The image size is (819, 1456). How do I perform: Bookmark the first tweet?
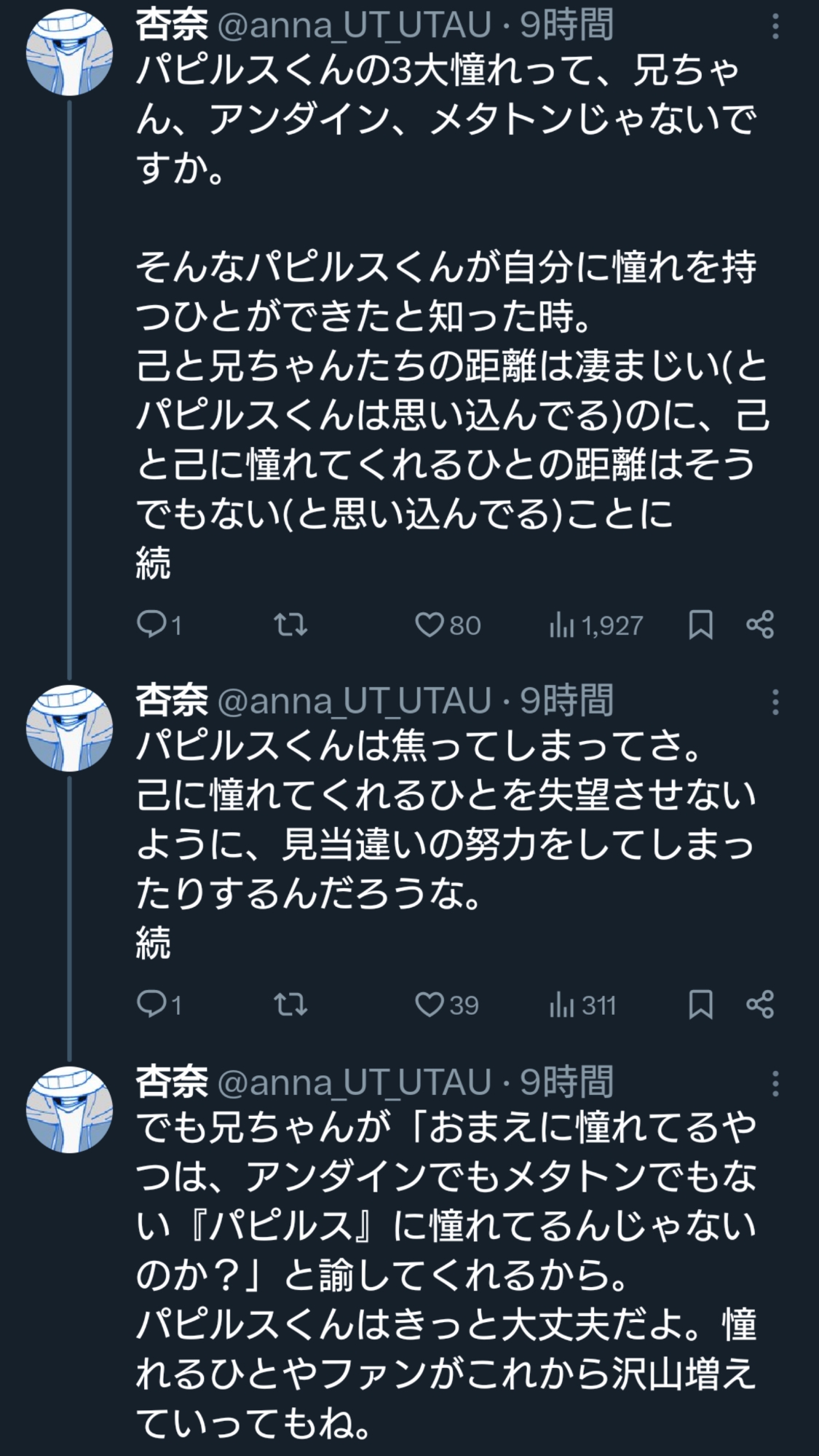700,625
